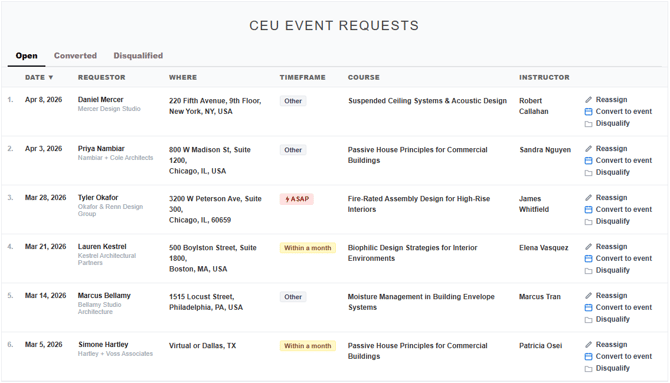Click the Disqualify folder icon for Priya Nambiar
This screenshot has width=670, height=383.
click(x=588, y=173)
